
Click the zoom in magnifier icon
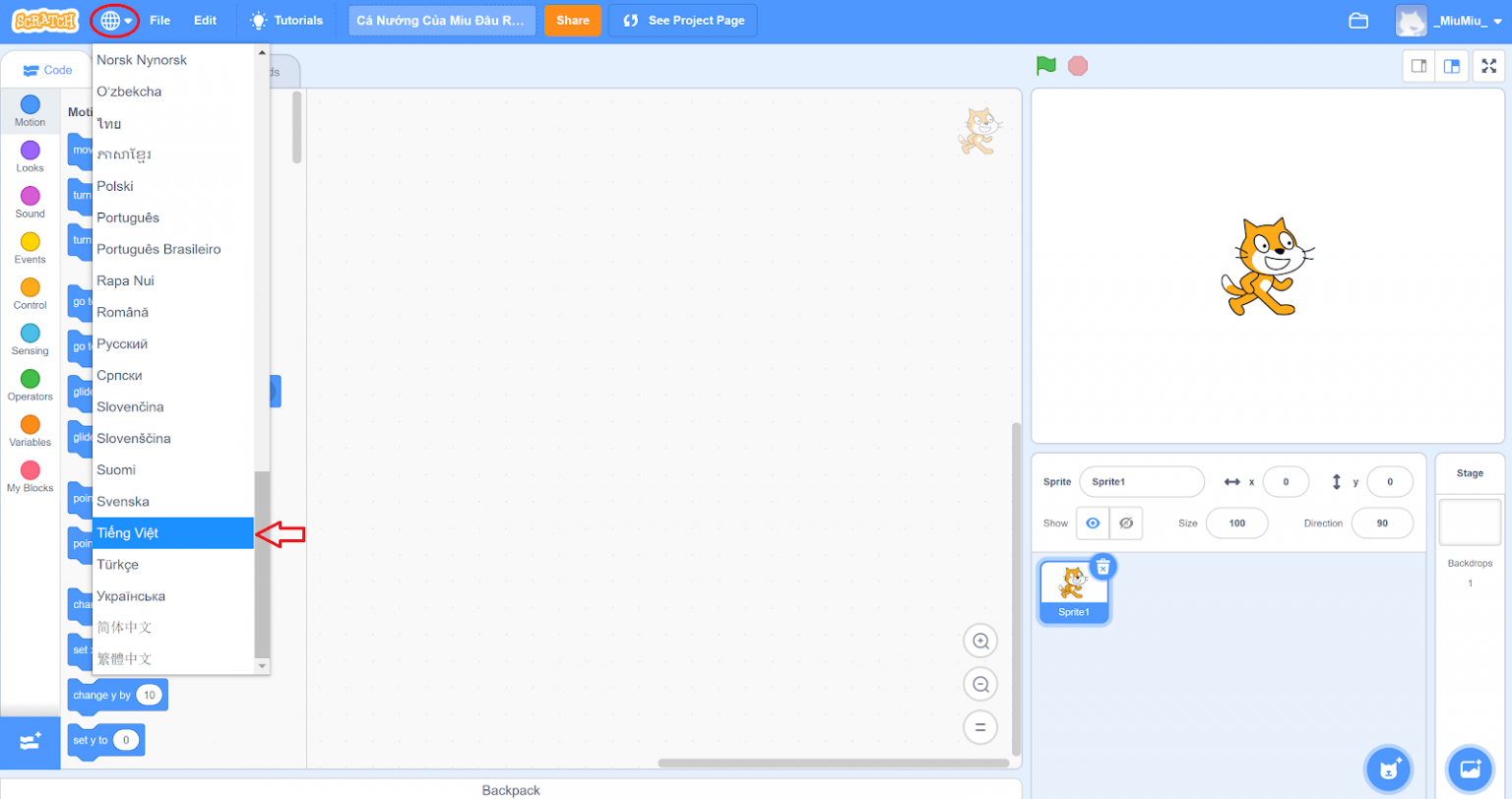(x=980, y=642)
